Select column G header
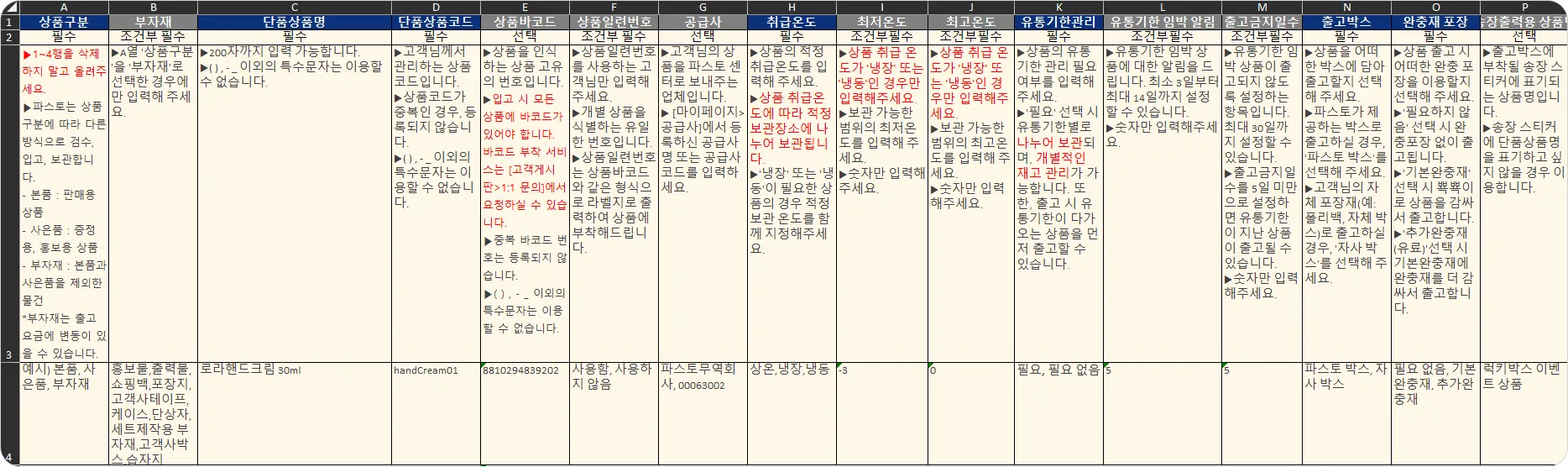 coord(703,7)
